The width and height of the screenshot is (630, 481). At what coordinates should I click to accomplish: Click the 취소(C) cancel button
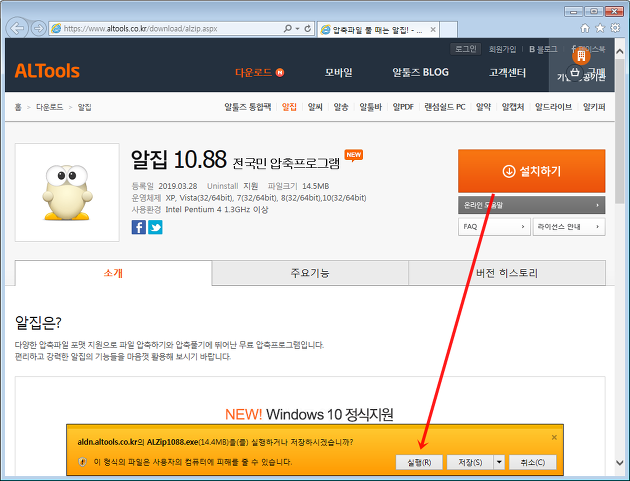click(533, 462)
